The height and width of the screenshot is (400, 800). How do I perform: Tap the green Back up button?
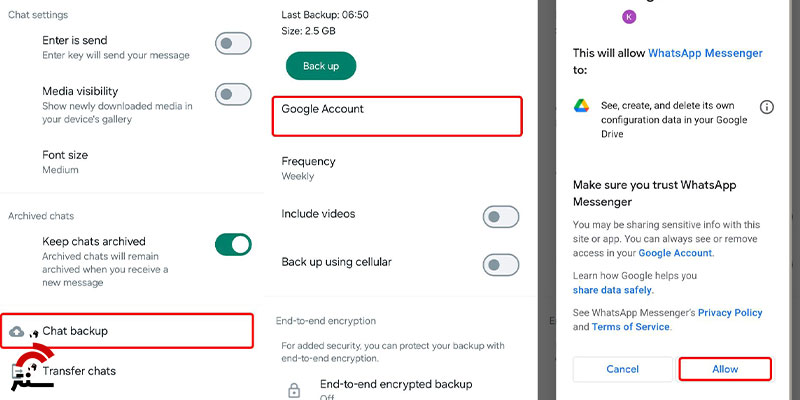[x=321, y=66]
